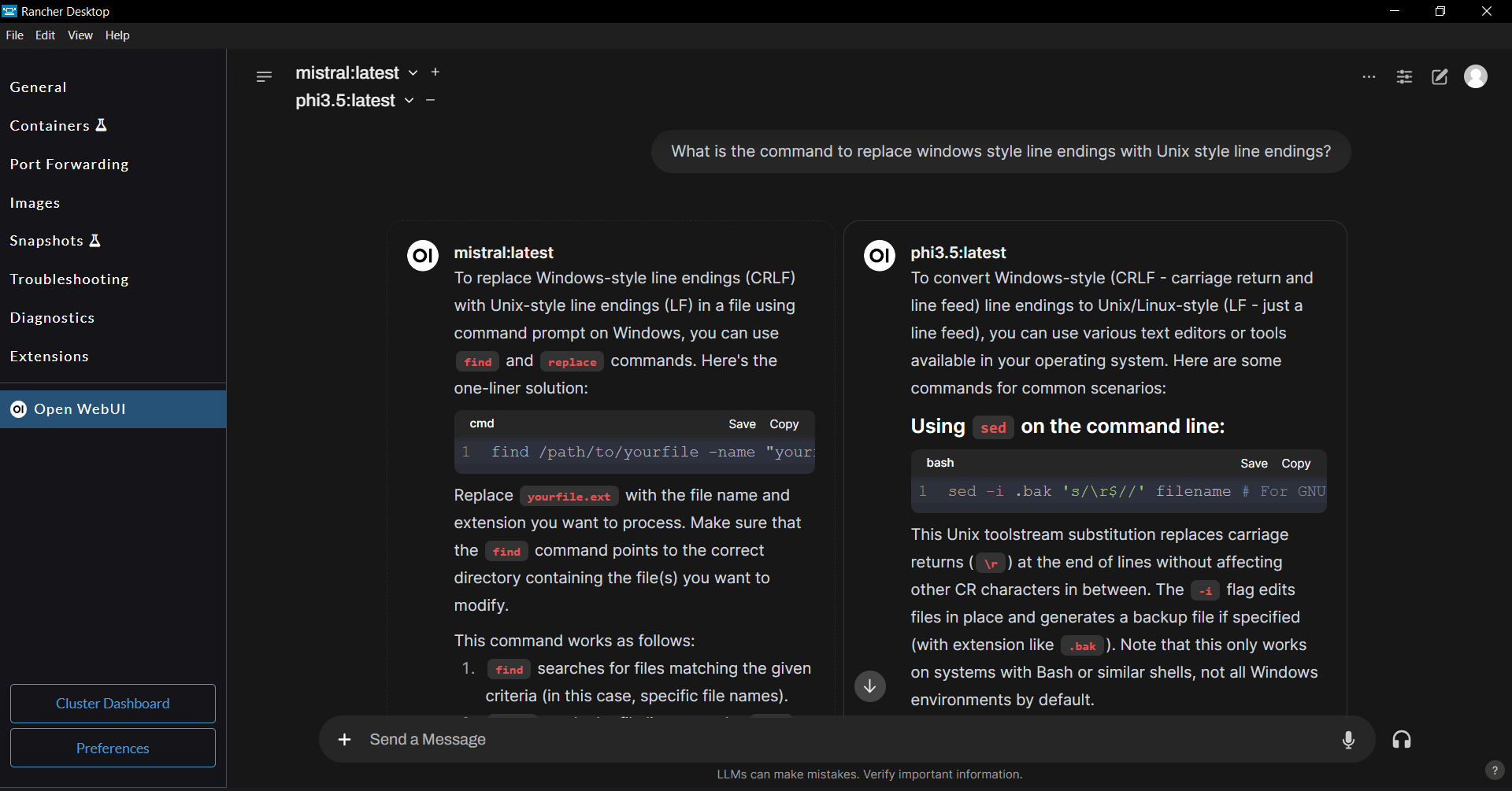
Task: Click the phi3.5:latest response avatar icon
Action: (x=880, y=256)
